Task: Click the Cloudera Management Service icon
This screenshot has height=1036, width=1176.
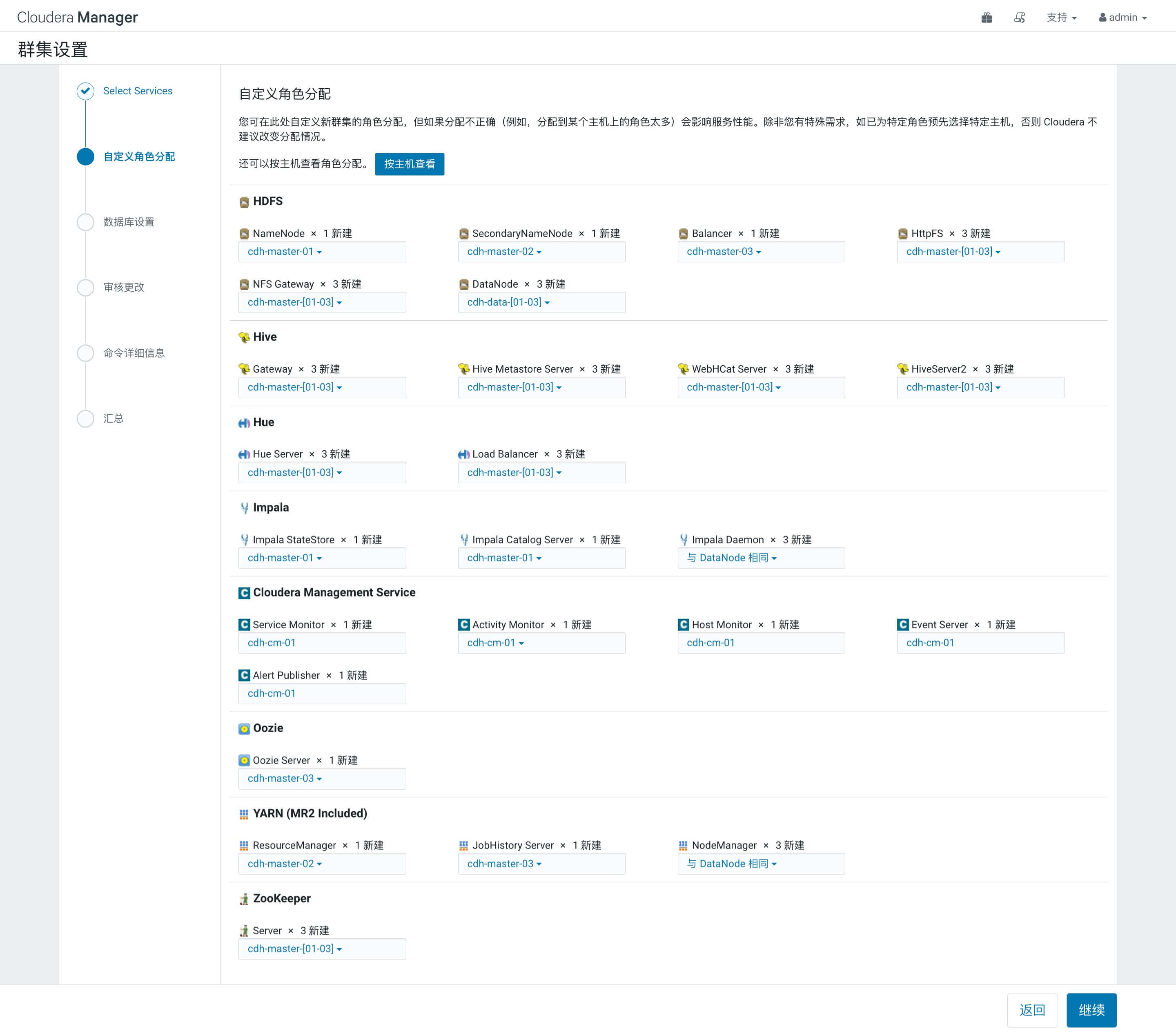Action: (x=244, y=593)
